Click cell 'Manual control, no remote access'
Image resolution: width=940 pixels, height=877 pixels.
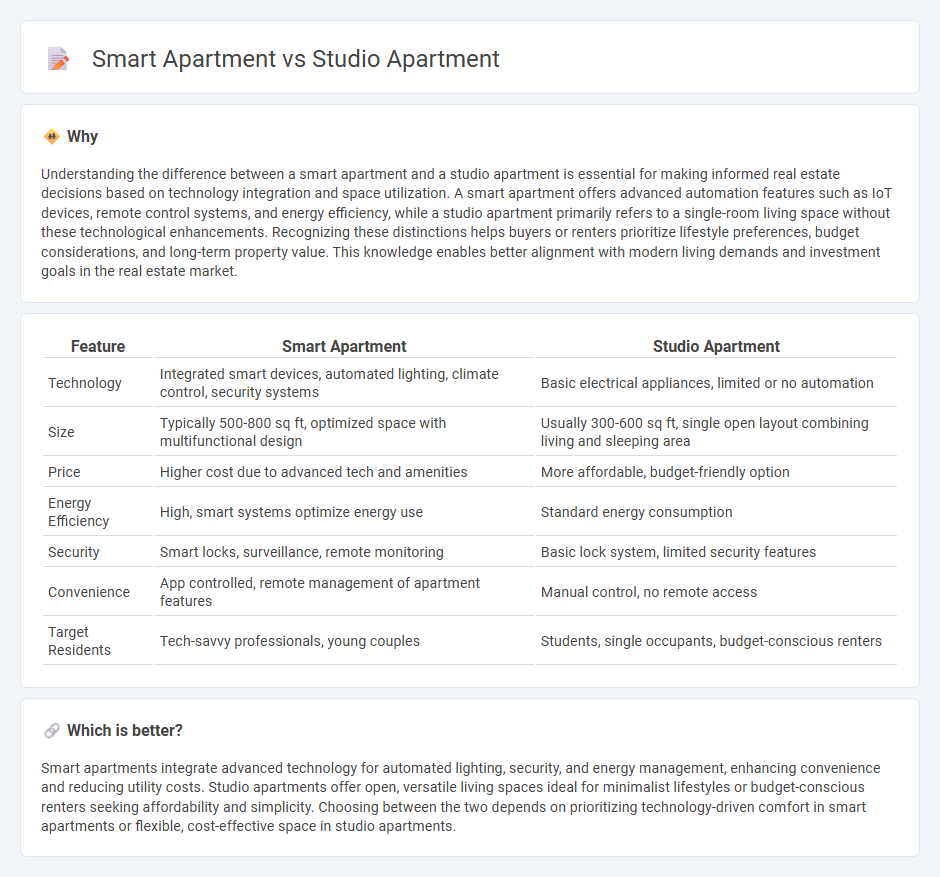pyautogui.click(x=716, y=592)
